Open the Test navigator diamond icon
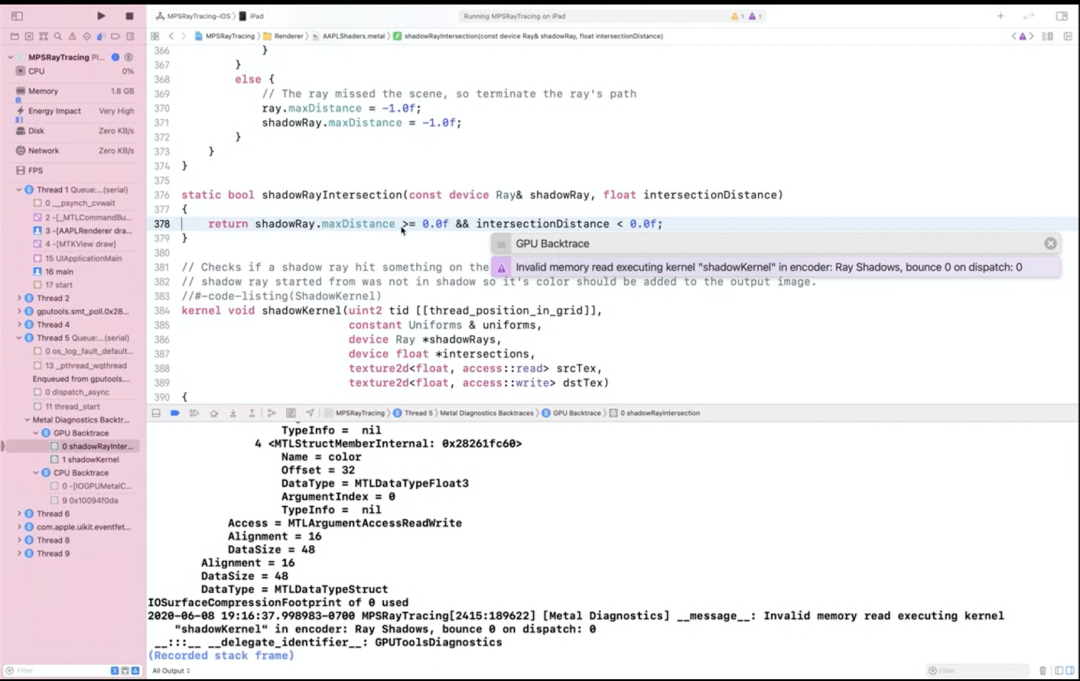 (87, 36)
